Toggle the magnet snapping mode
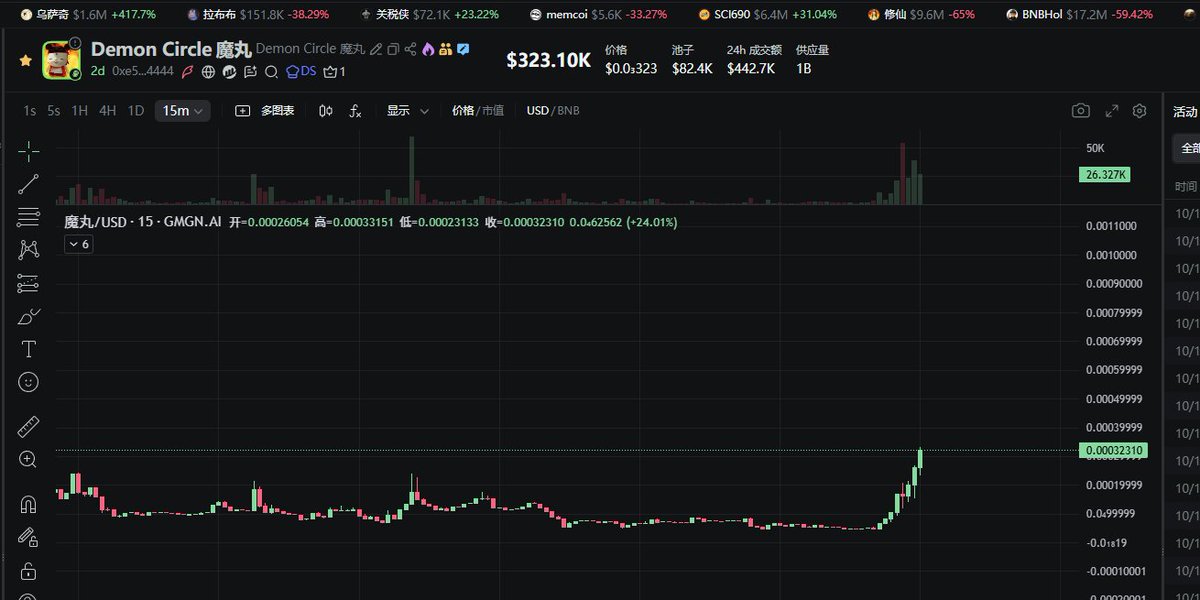The image size is (1200, 600). [28, 505]
